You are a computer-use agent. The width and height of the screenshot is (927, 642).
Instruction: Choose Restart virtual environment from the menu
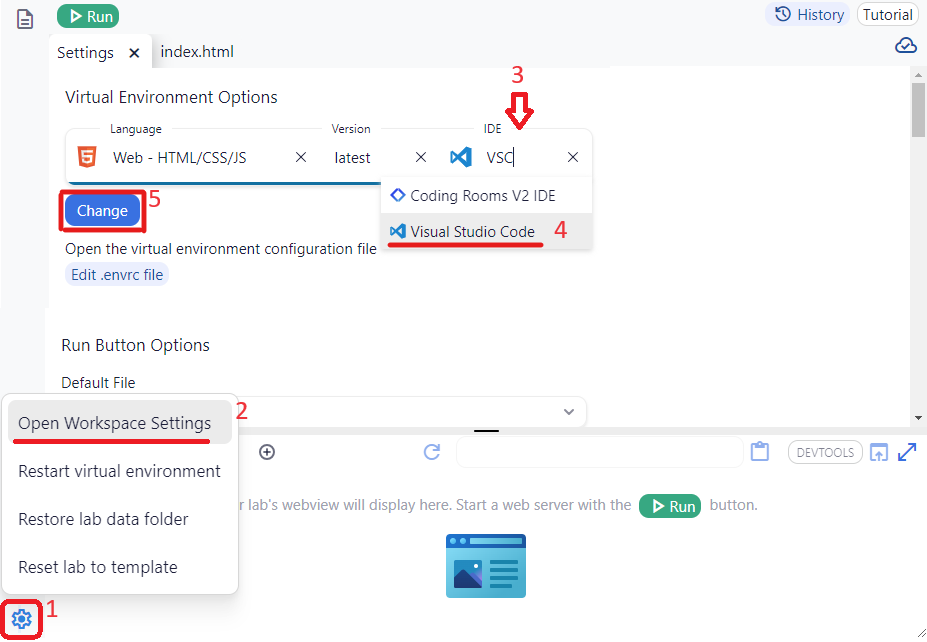[x=119, y=470]
